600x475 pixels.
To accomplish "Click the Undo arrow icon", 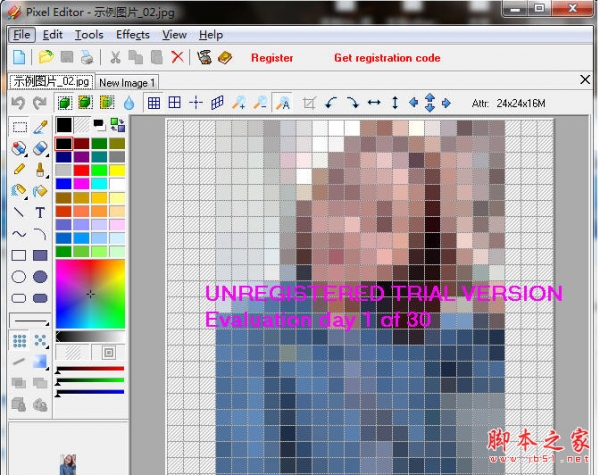I will 18,103.
